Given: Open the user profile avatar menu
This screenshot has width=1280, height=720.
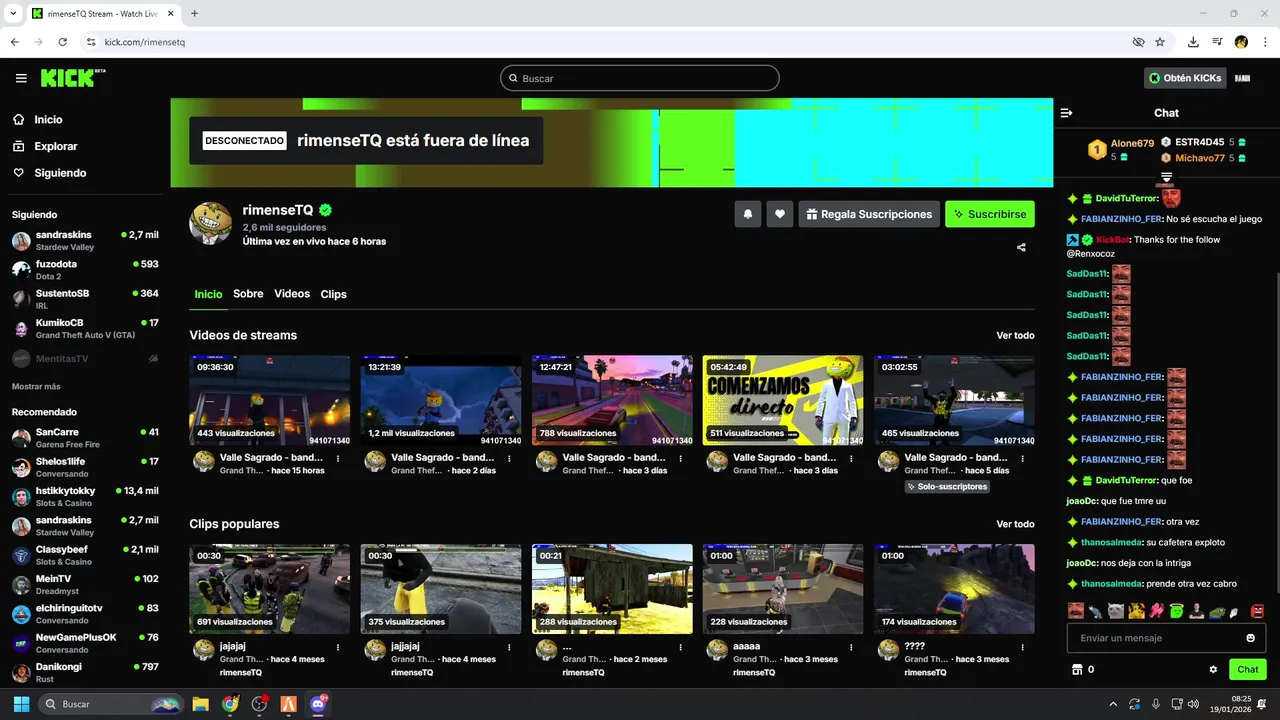Looking at the screenshot, I should (x=1243, y=78).
